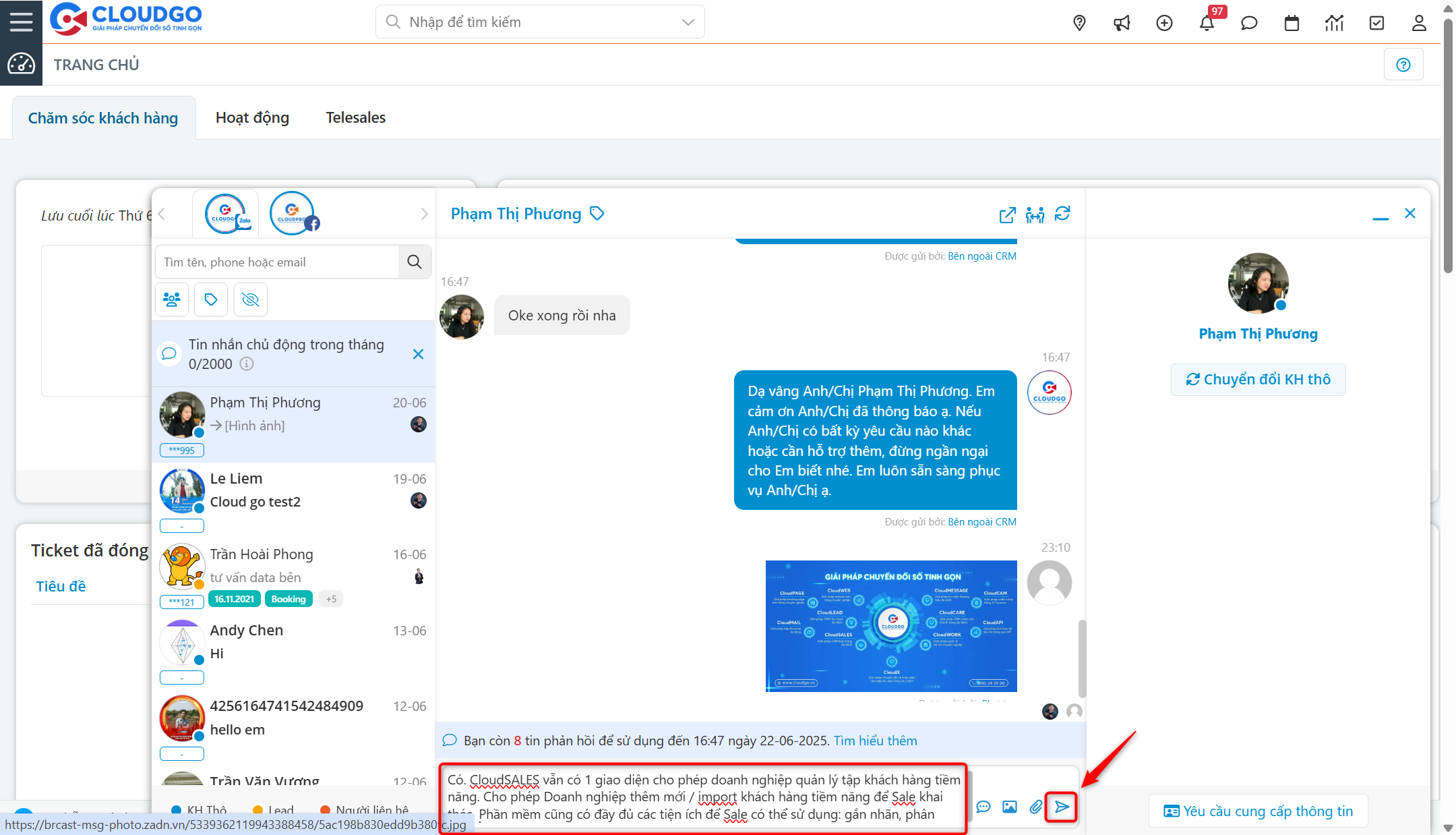Show more channels with right chevron
The width and height of the screenshot is (1456, 835).
pyautogui.click(x=424, y=213)
